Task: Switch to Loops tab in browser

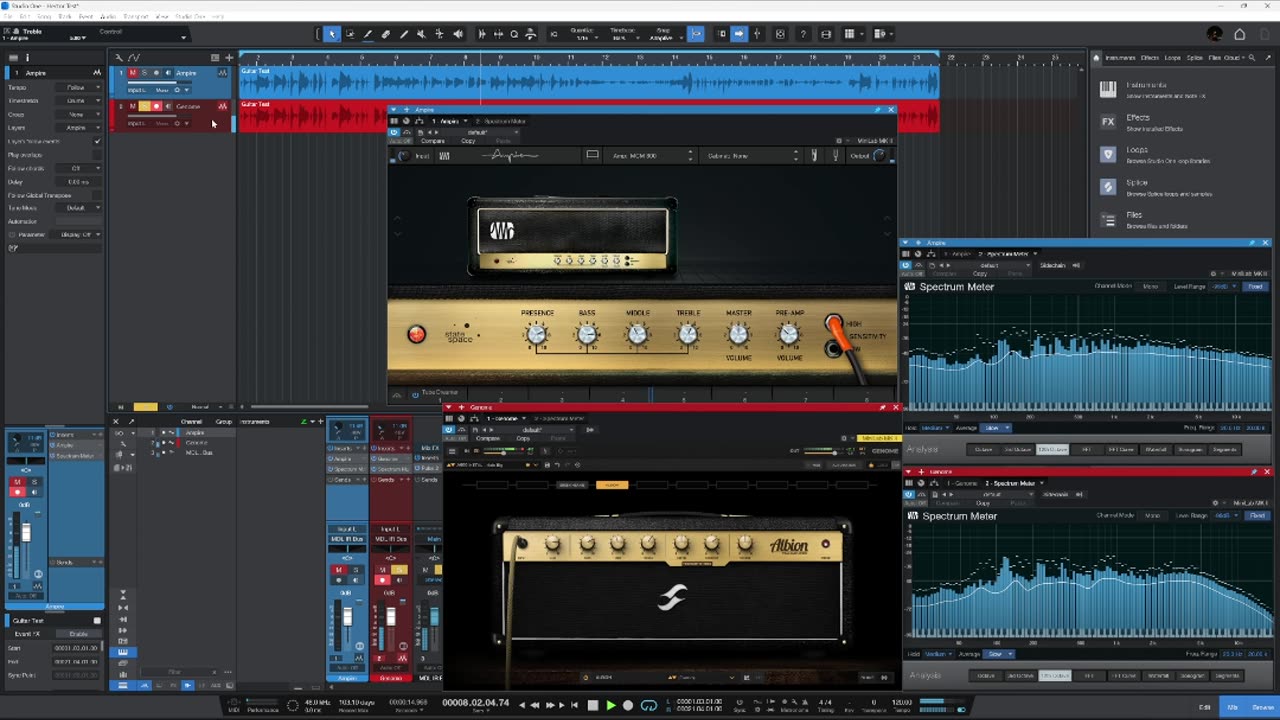Action: (x=1172, y=58)
